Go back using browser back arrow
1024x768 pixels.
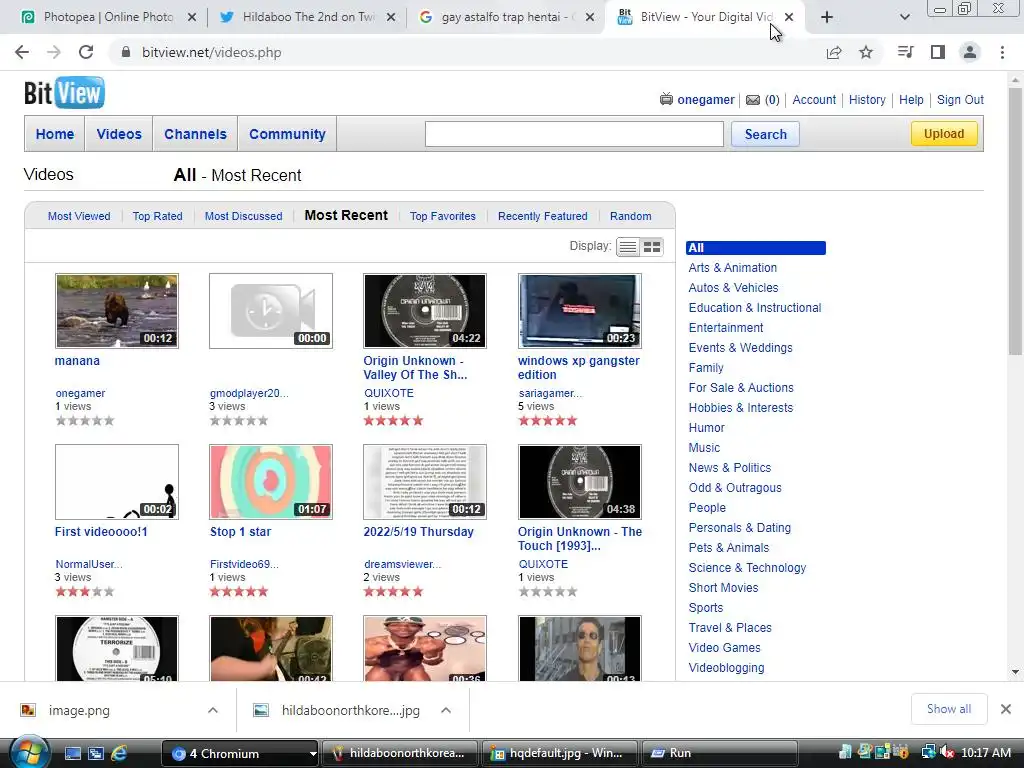pyautogui.click(x=22, y=52)
